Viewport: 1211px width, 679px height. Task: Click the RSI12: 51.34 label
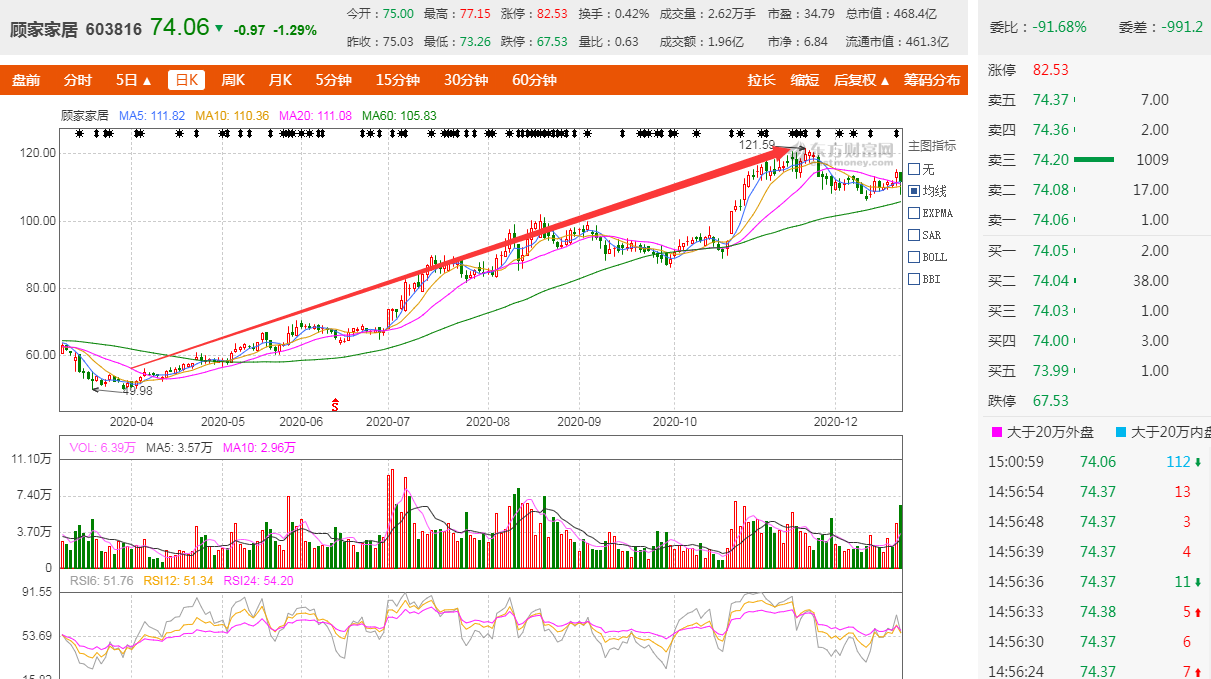click(179, 581)
